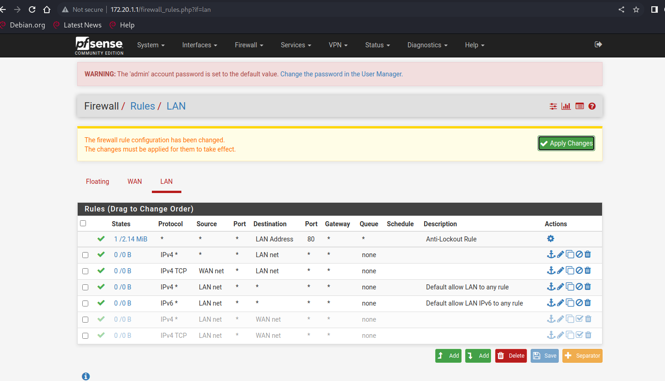Image resolution: width=665 pixels, height=381 pixels.
Task: Check the box for the WAN net to LAN net rule
Action: click(x=85, y=271)
